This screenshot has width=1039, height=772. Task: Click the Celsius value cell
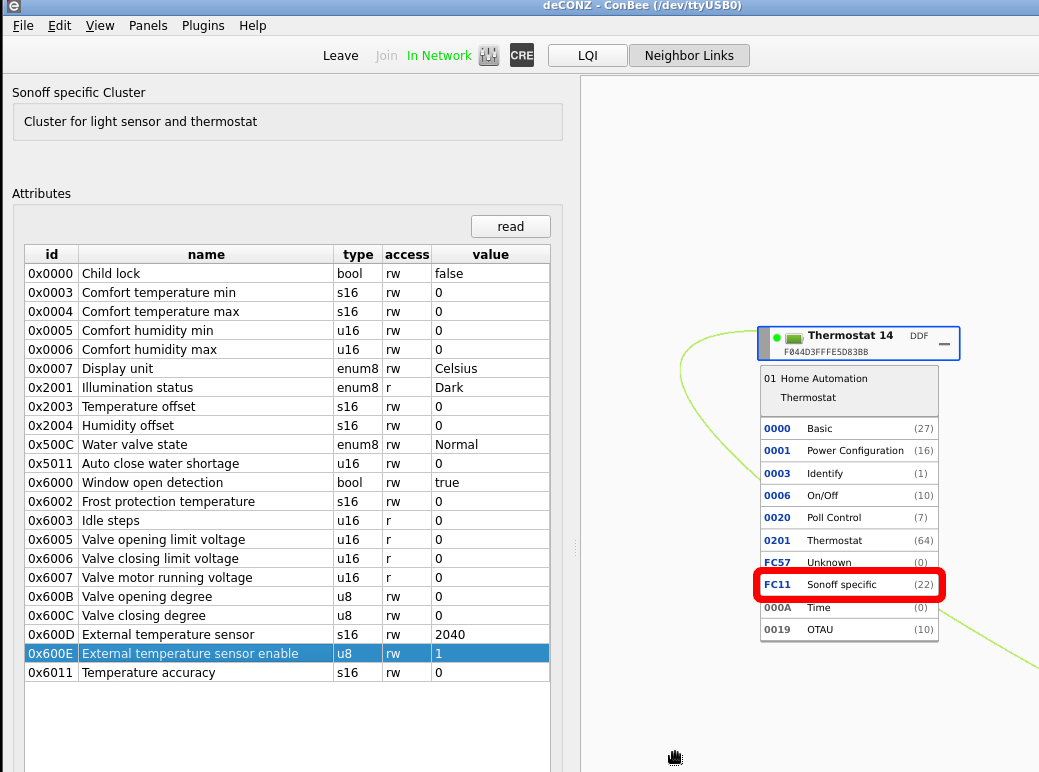pos(490,368)
